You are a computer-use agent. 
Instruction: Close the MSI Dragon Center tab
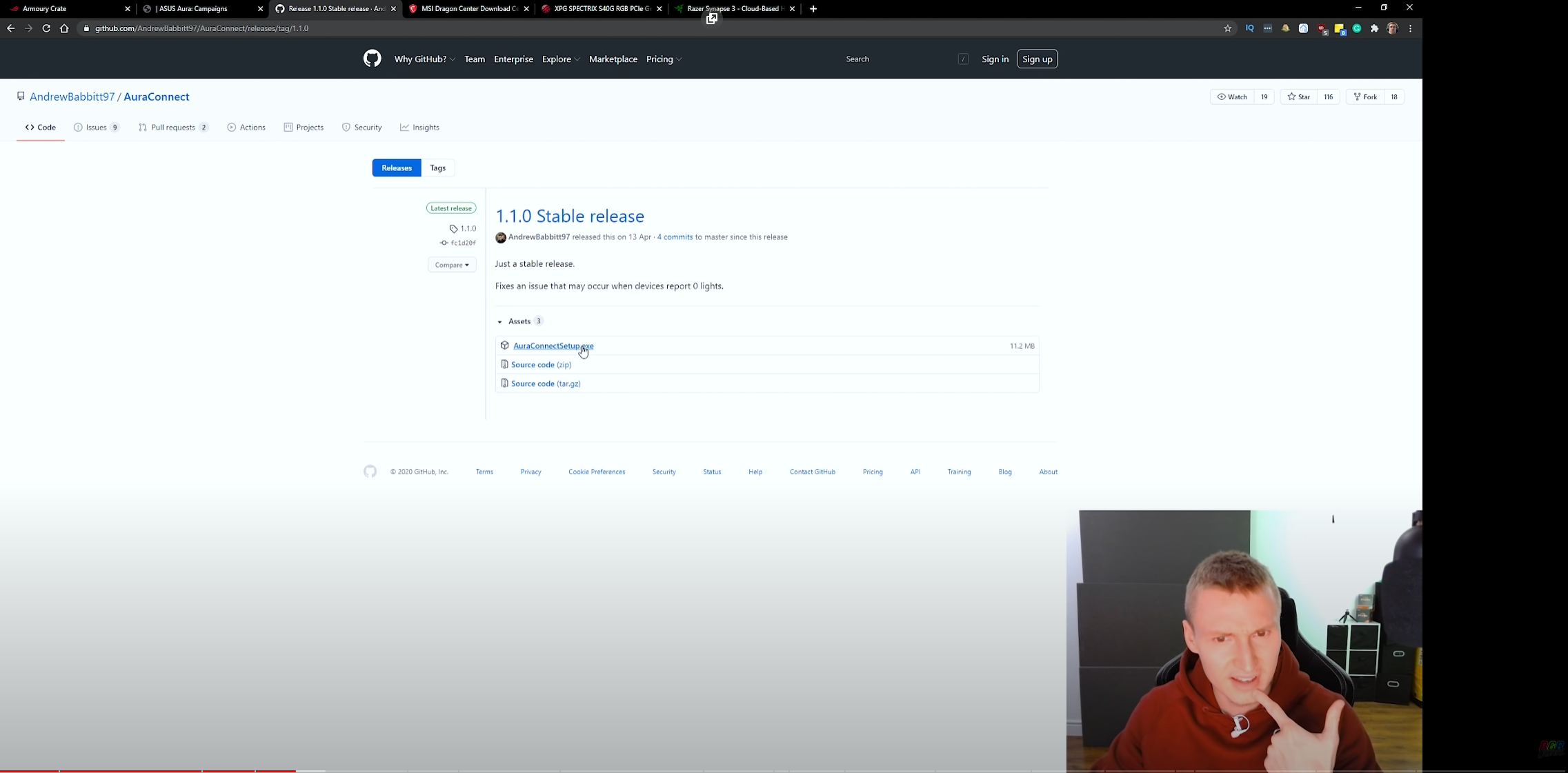pos(526,9)
